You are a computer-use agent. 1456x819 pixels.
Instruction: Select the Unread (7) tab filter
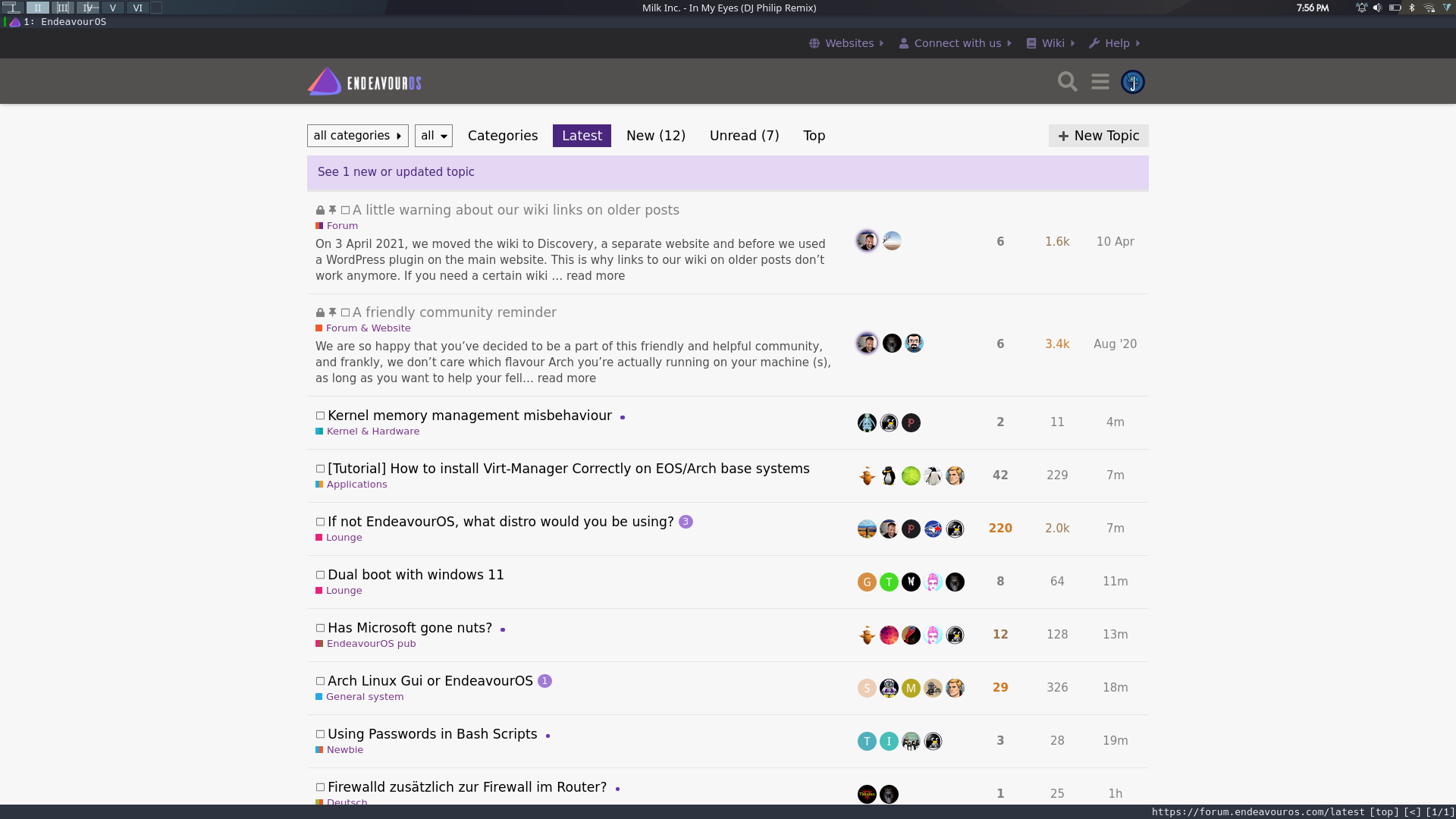744,135
